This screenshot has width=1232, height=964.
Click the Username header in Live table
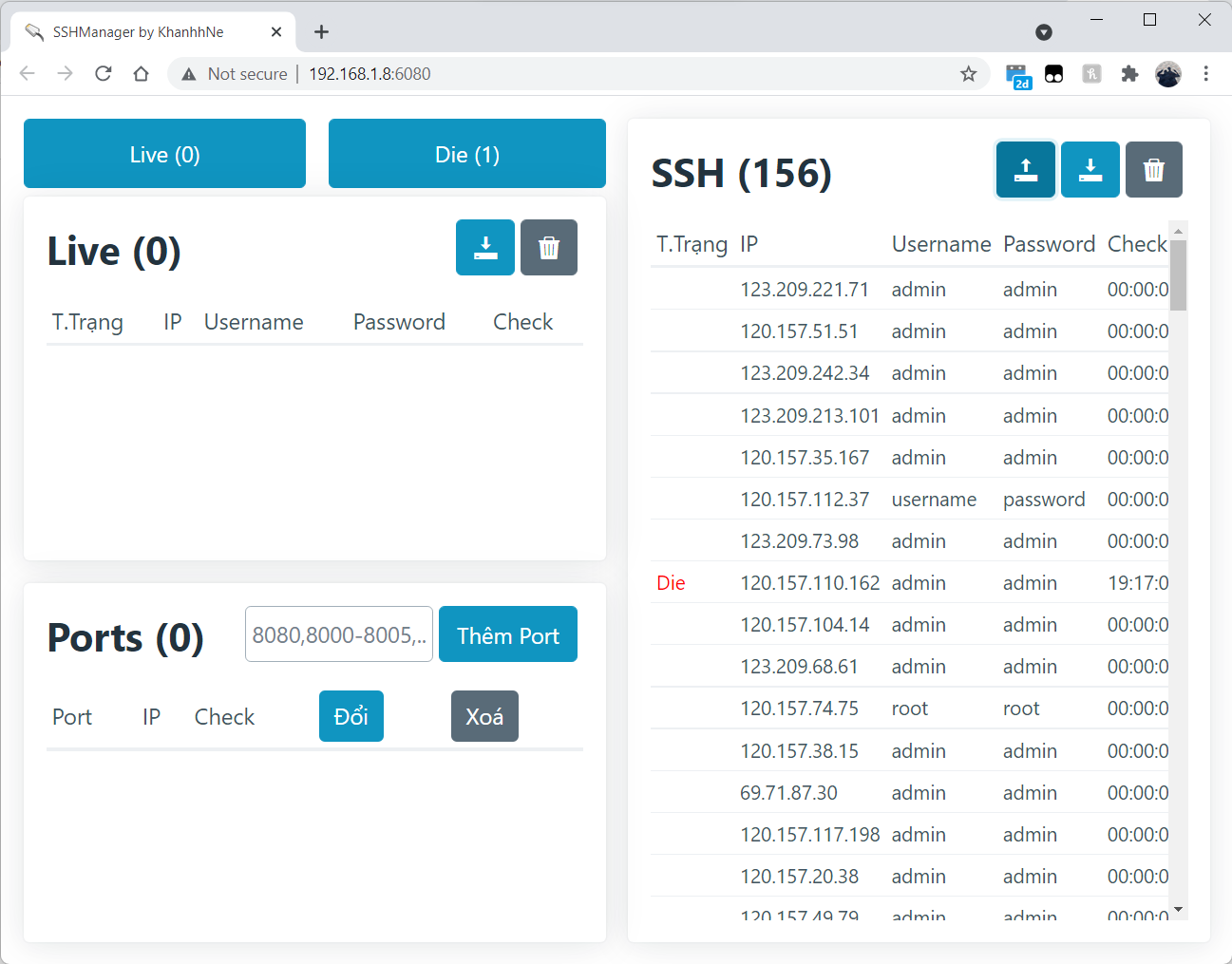pos(254,322)
